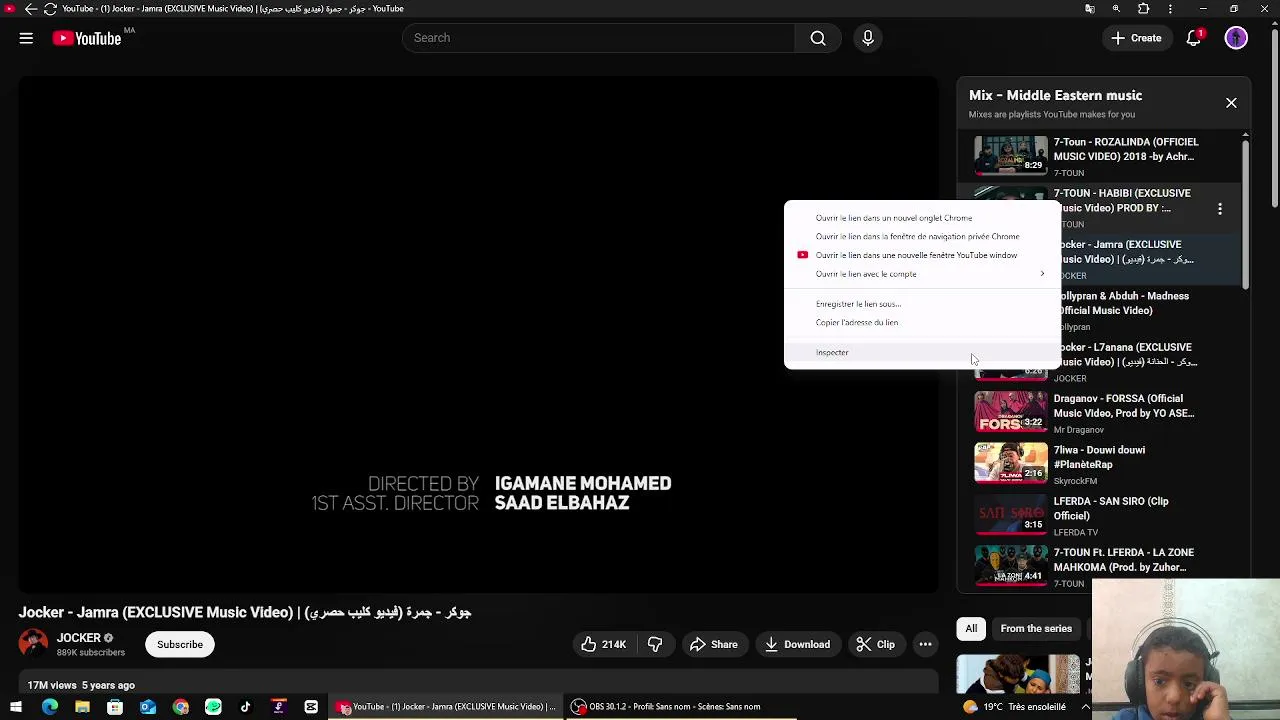
Task: Open Outlook from taskbar
Action: coord(148,707)
